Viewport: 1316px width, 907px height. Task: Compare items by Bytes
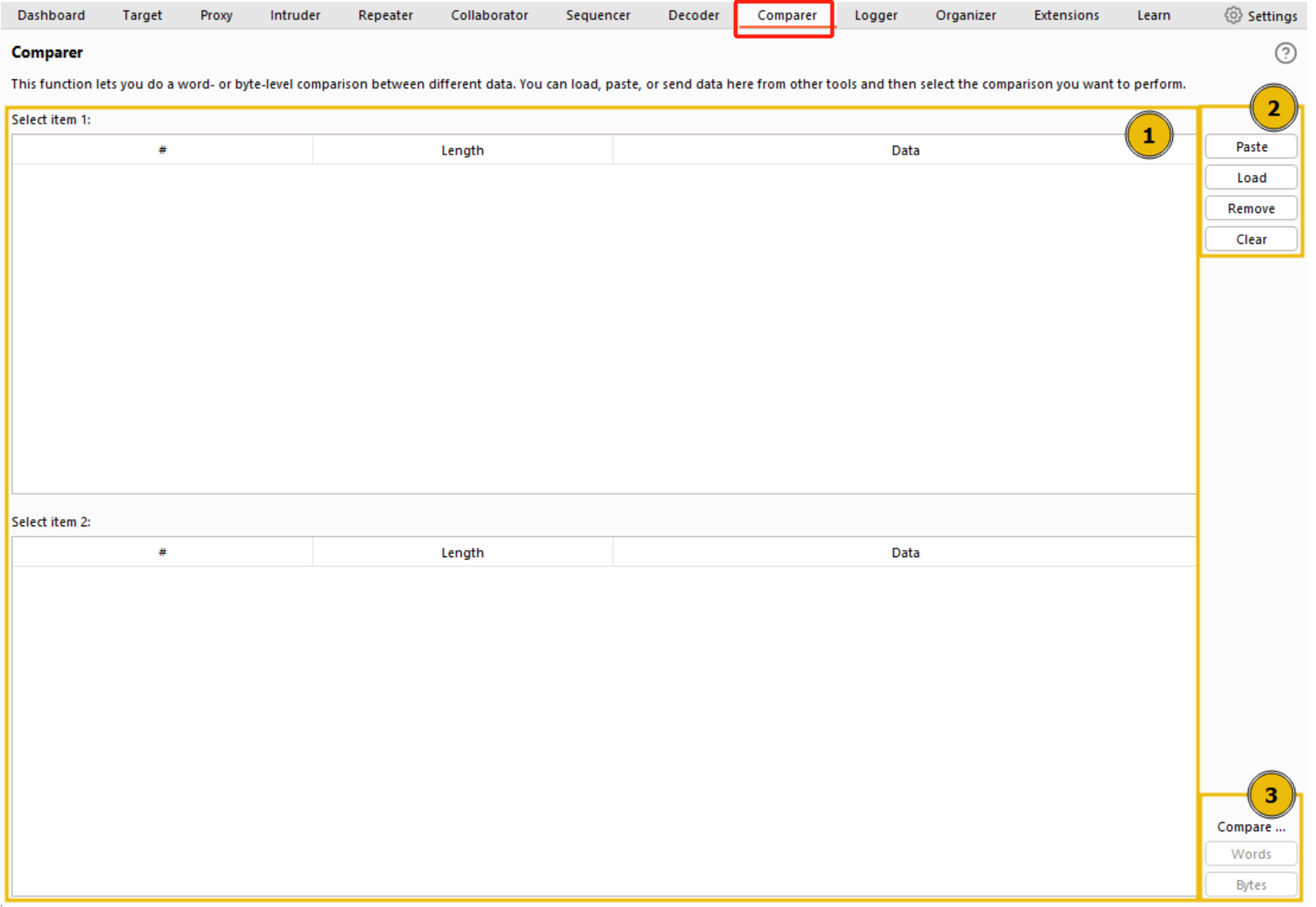1250,885
